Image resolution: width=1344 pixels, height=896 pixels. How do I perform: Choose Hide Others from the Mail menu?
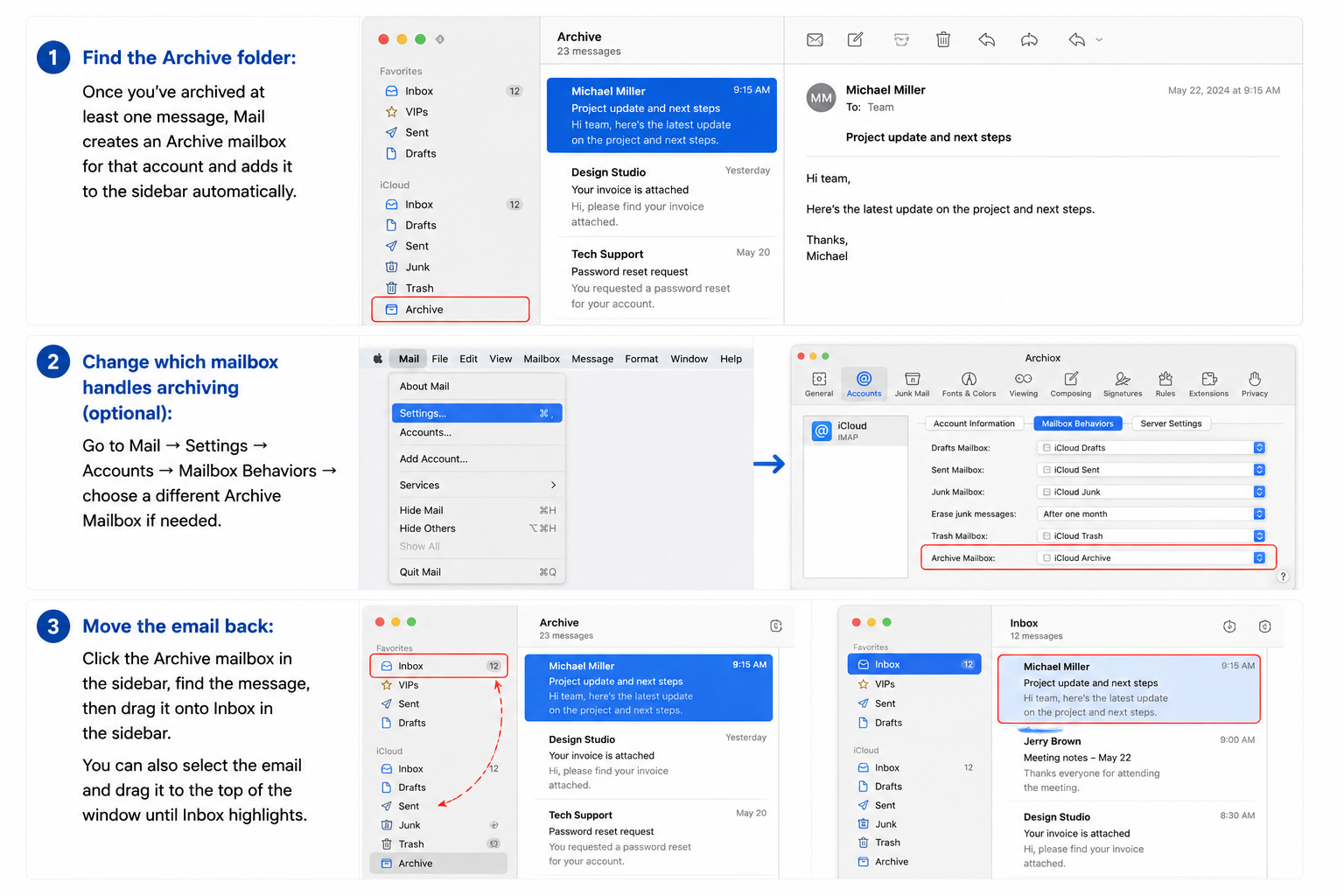[477, 528]
